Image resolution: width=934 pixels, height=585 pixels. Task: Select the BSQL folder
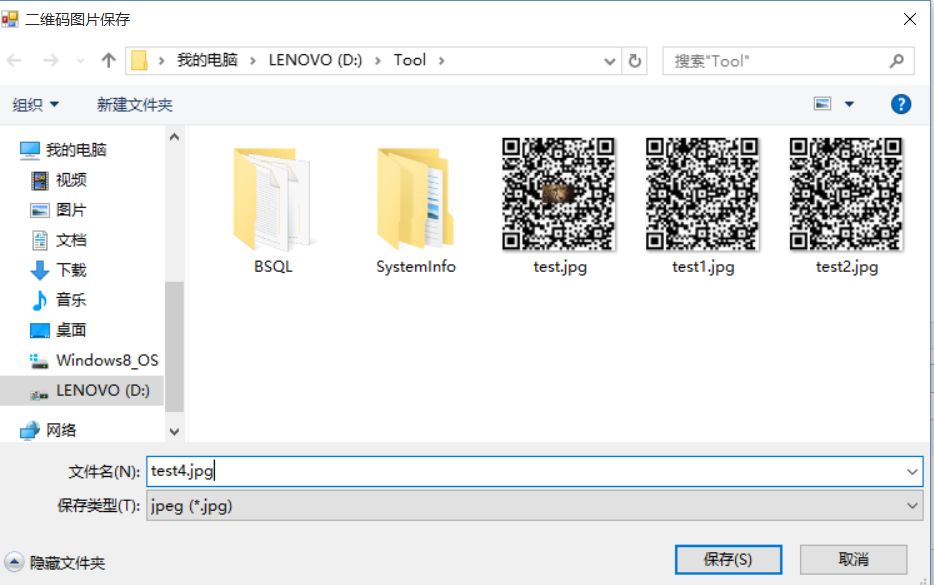click(x=273, y=211)
